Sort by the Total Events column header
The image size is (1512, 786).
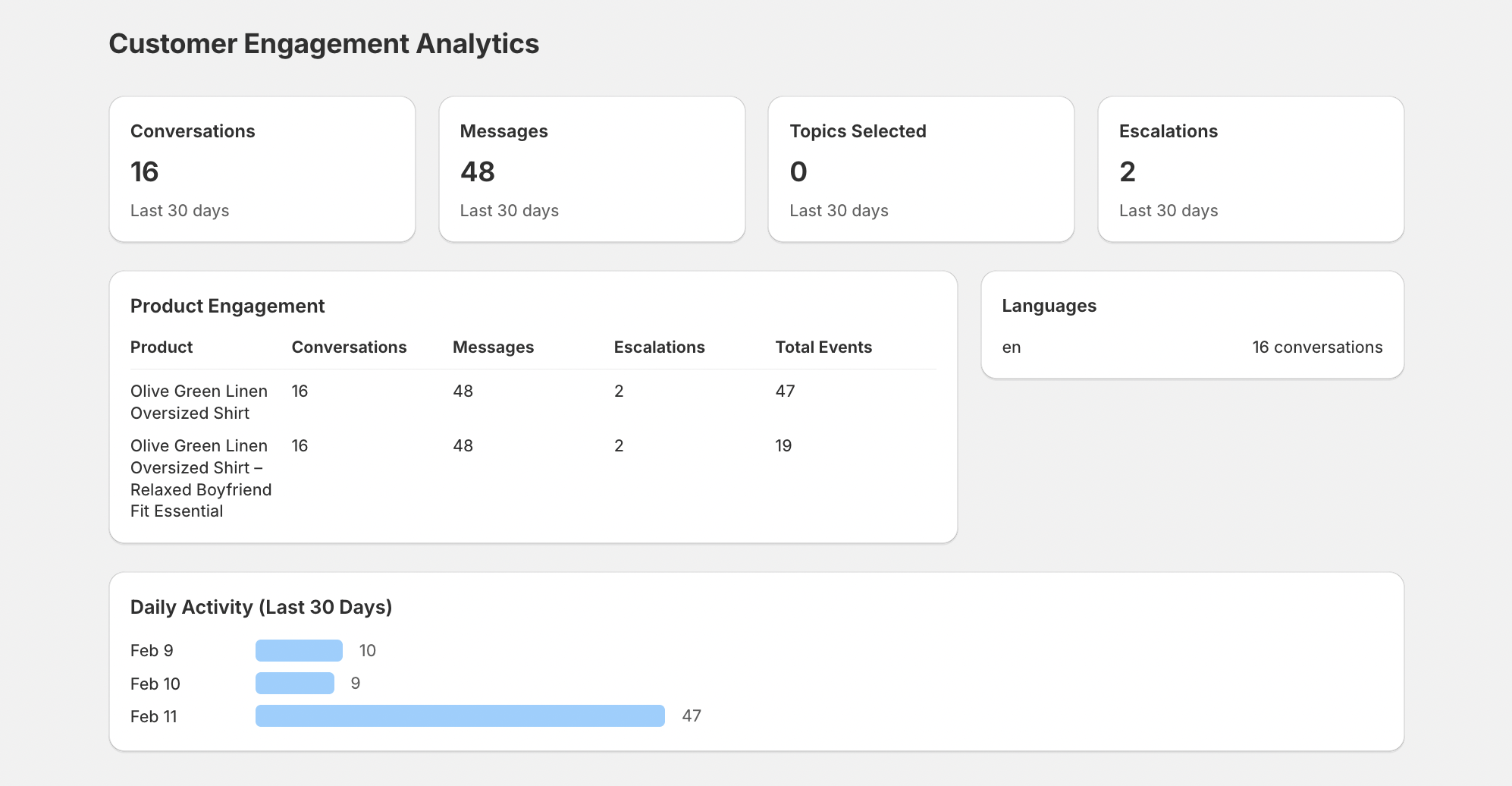[823, 347]
